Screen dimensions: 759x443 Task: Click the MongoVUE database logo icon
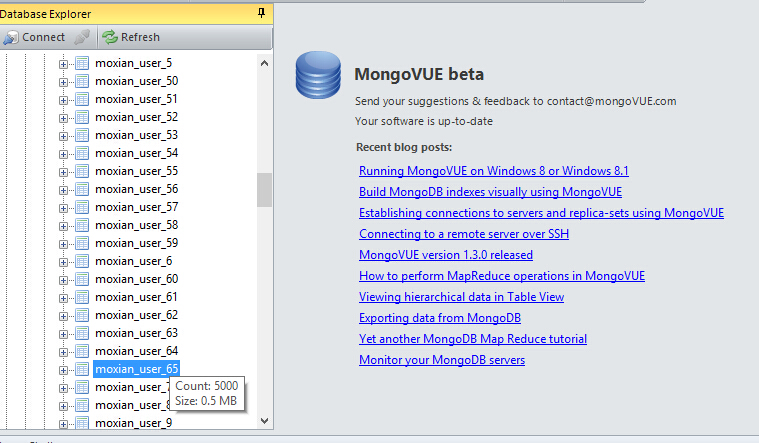point(318,75)
